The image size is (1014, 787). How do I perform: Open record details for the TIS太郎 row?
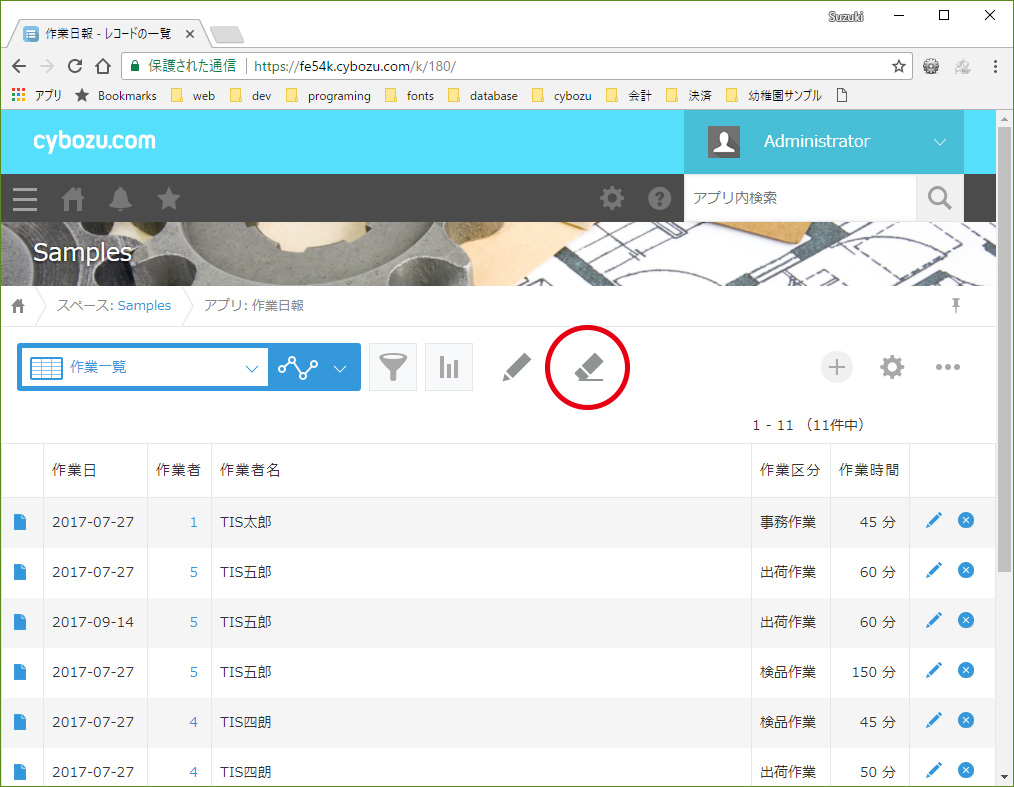20,522
